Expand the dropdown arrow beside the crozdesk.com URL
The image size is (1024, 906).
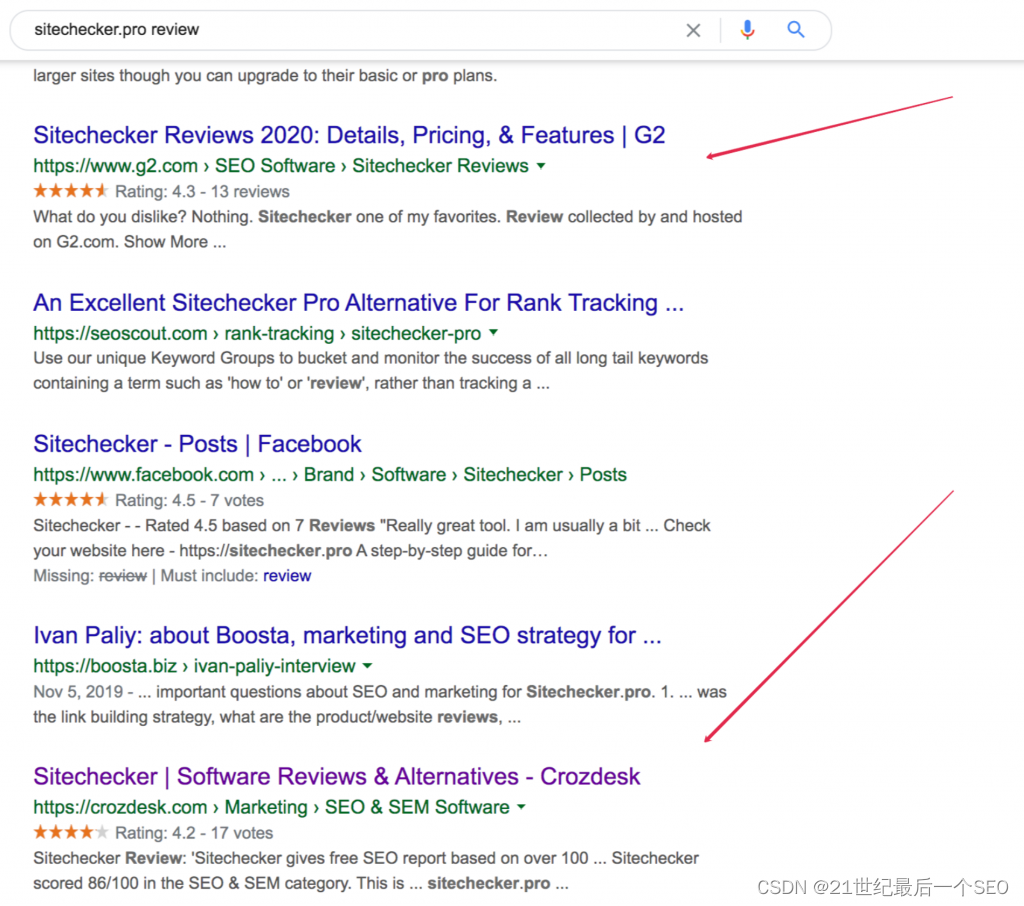[522, 807]
